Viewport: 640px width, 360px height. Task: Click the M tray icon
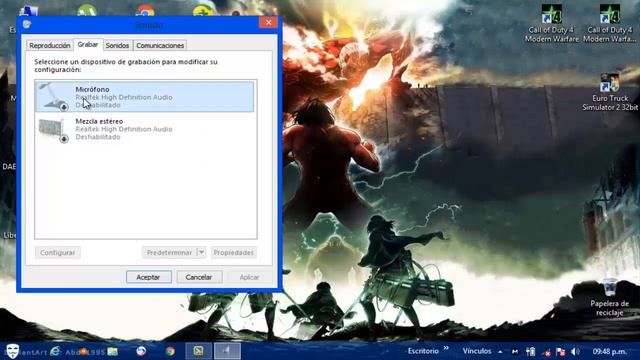[515, 351]
